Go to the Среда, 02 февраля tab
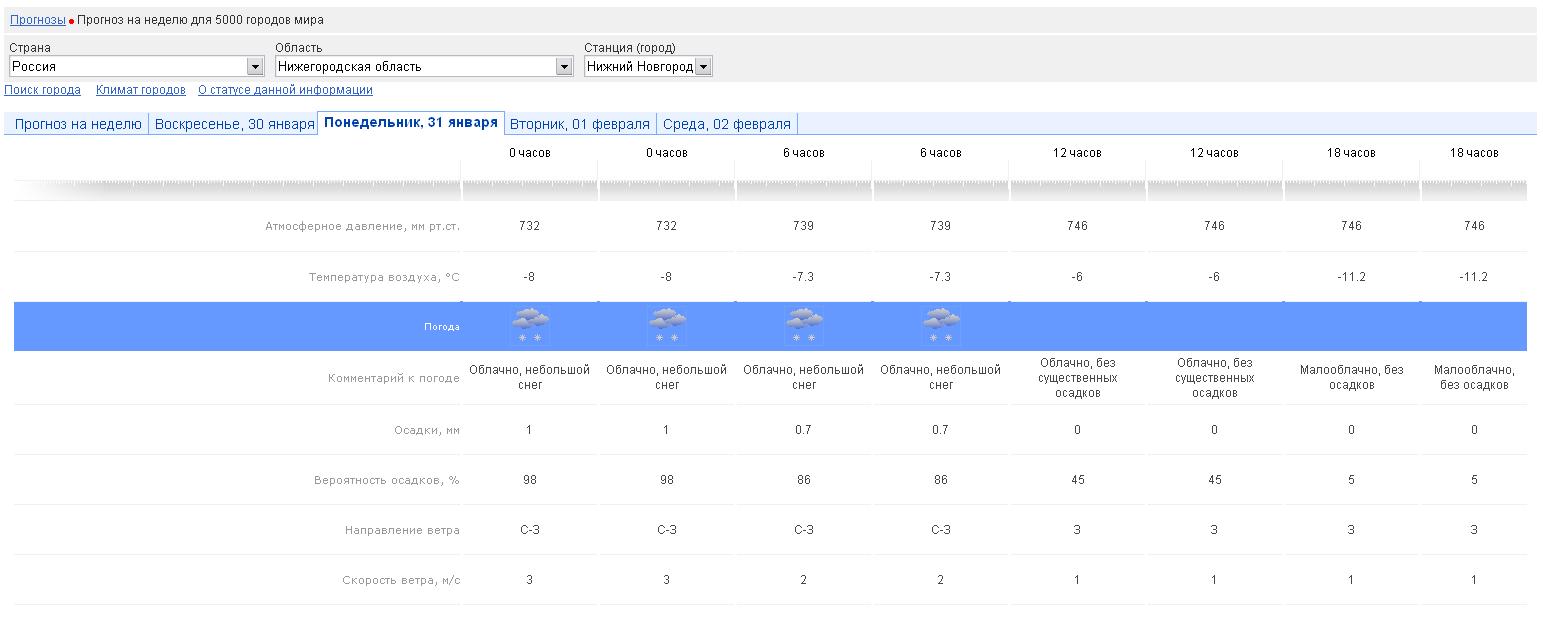The height and width of the screenshot is (631, 1543). 727,124
